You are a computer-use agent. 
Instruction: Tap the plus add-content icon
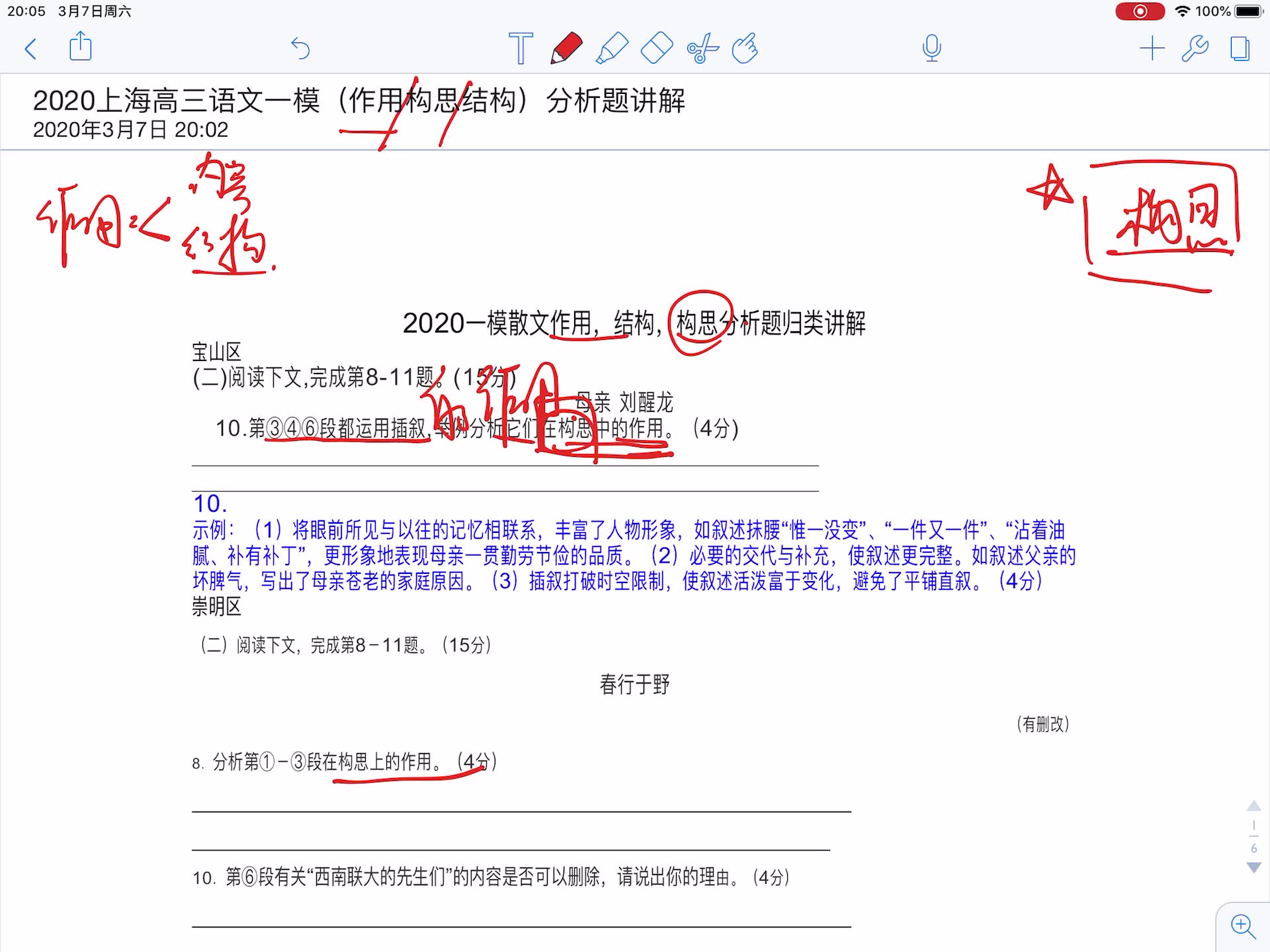click(1152, 48)
